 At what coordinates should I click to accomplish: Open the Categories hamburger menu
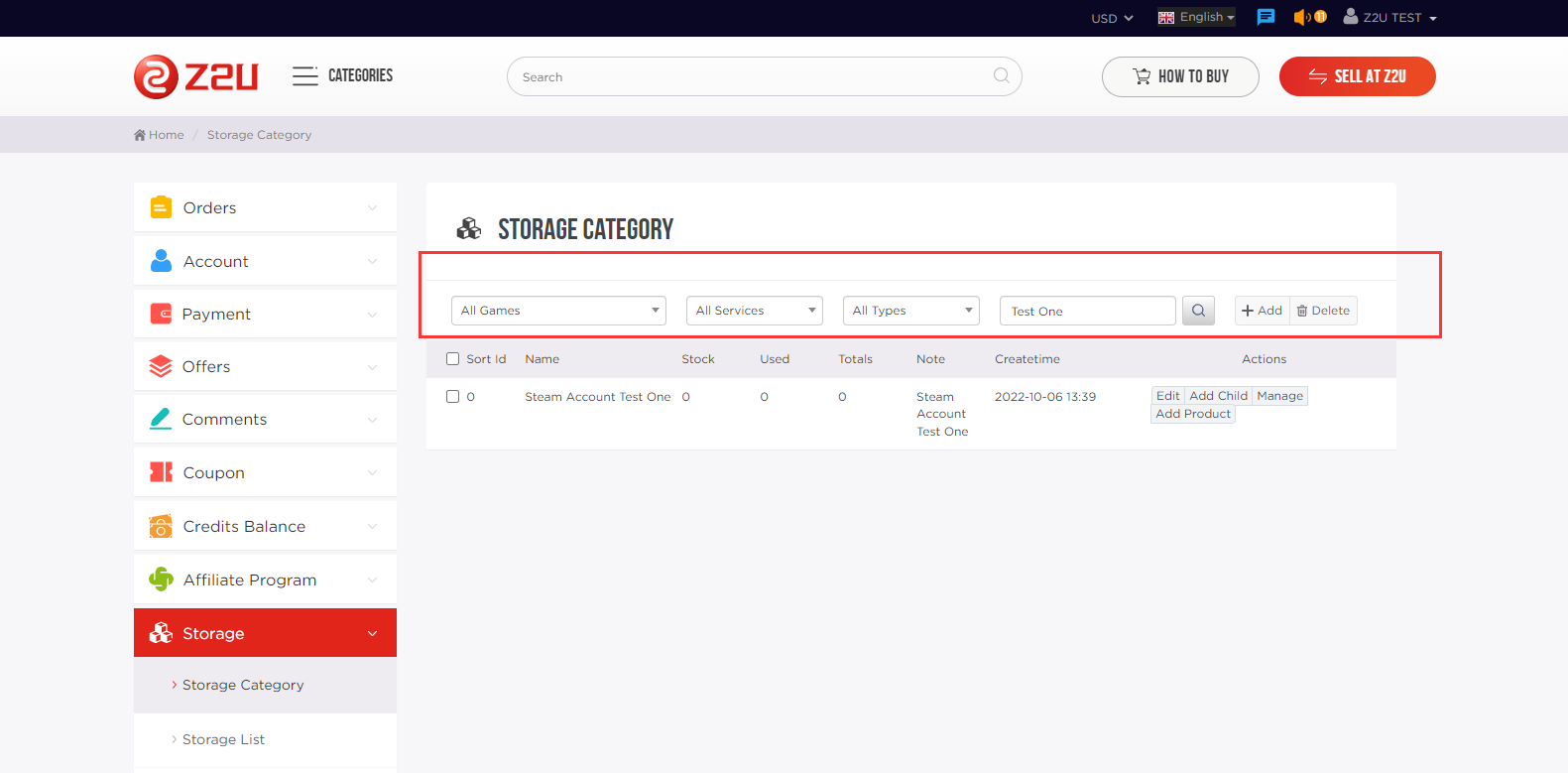pos(305,75)
